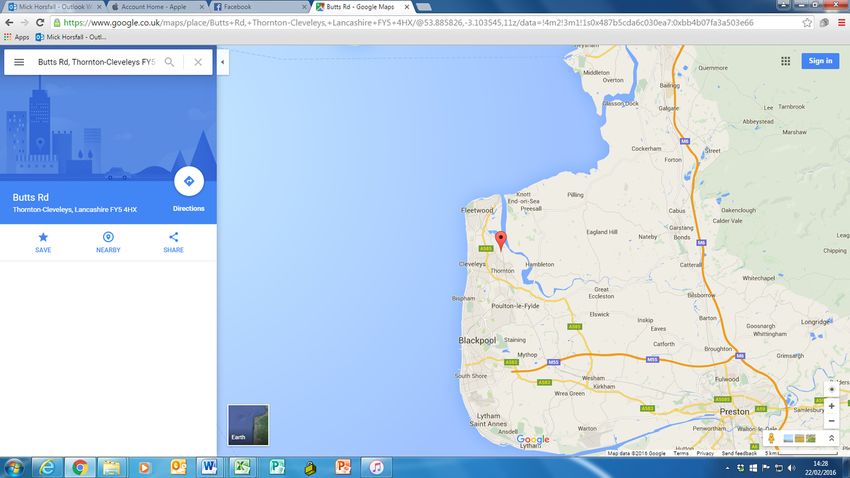Click the Fleetwood map label
Image resolution: width=850 pixels, height=478 pixels.
(x=477, y=210)
